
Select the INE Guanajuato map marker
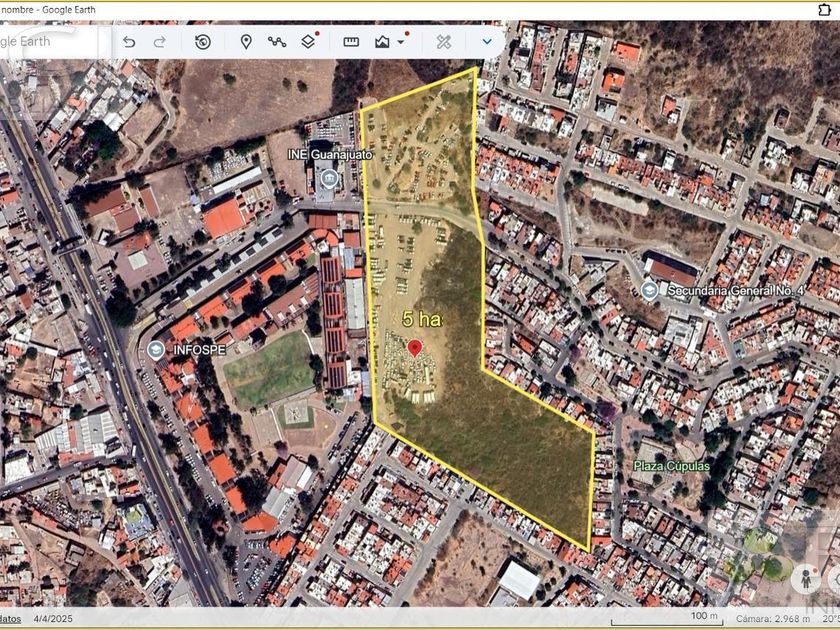pos(328,178)
